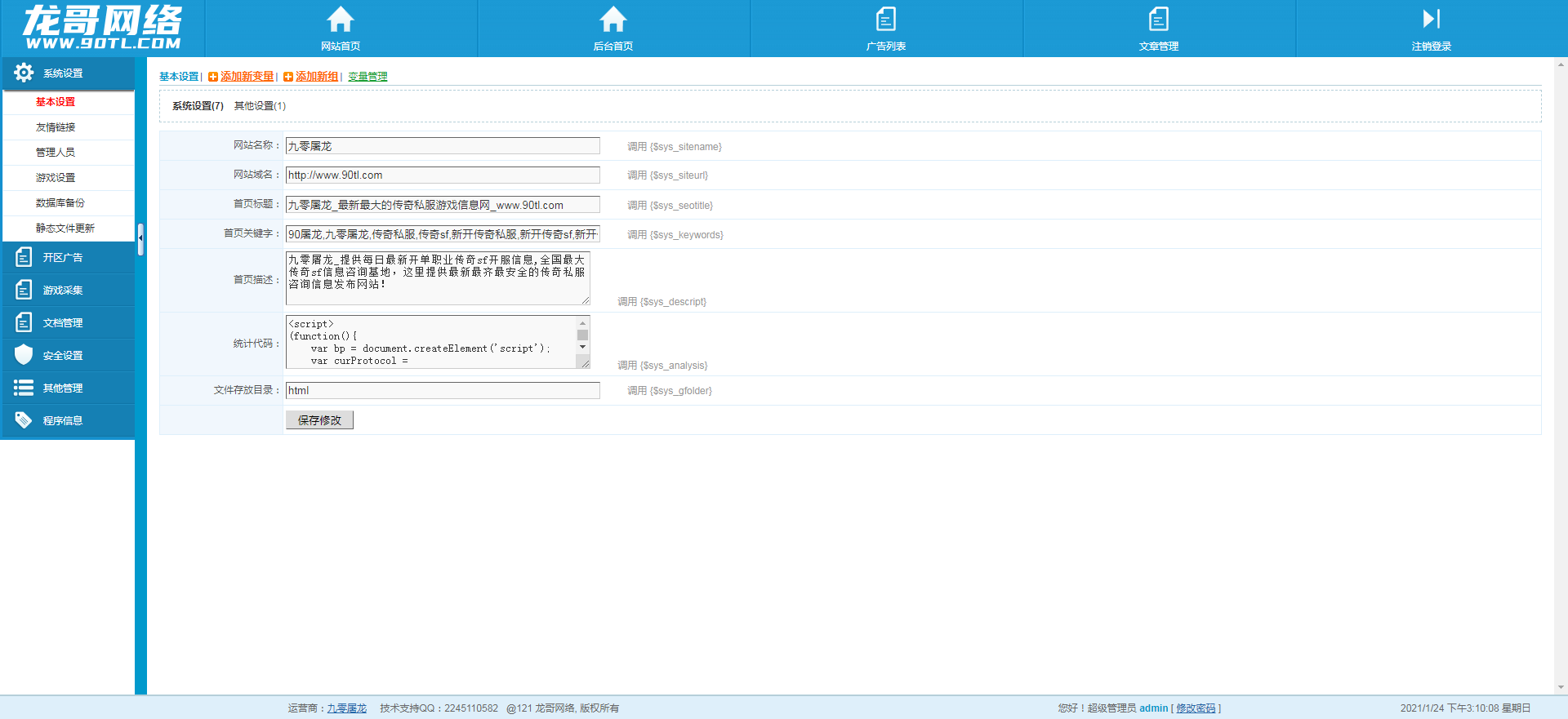Focus the 首页标题 input field
Screen dimensions: 1568x719
click(x=443, y=205)
